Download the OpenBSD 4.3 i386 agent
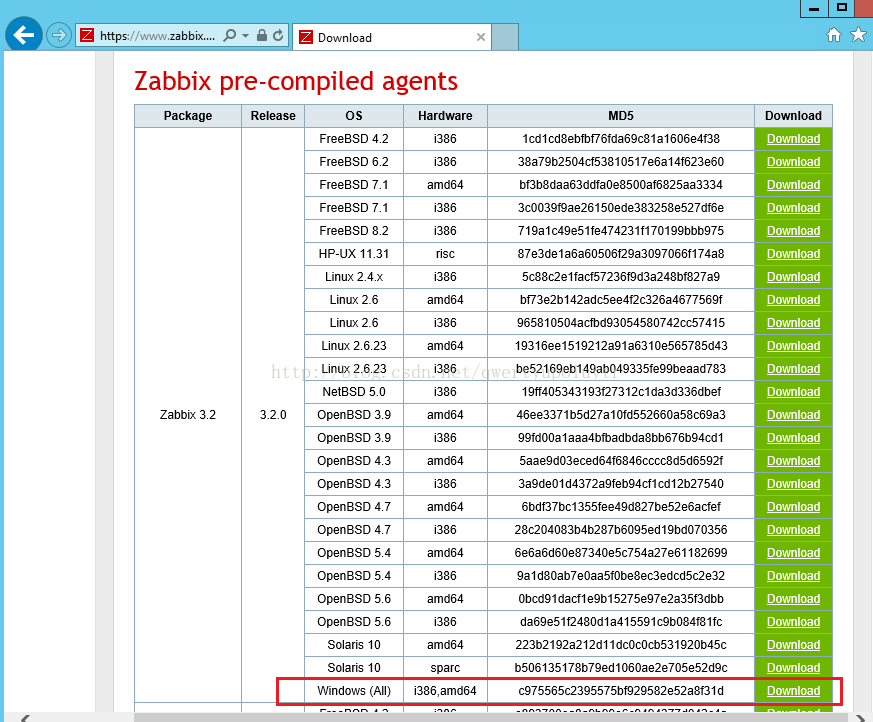Screen dimensions: 873x722 tap(793, 484)
